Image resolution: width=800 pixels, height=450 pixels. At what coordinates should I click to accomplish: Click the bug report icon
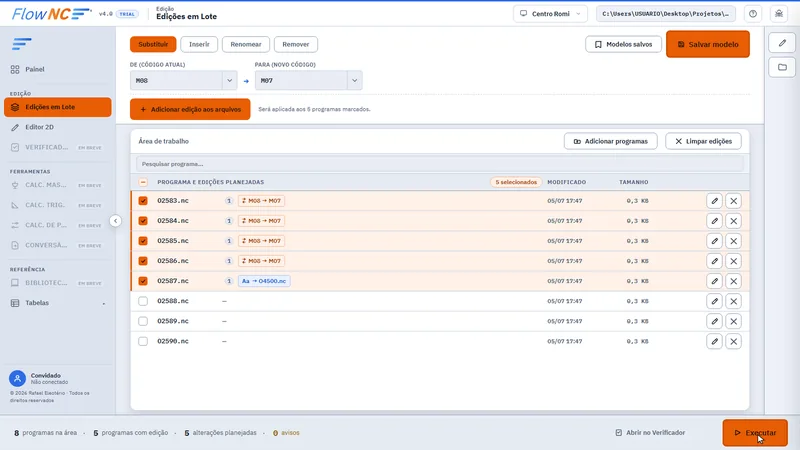[x=779, y=14]
